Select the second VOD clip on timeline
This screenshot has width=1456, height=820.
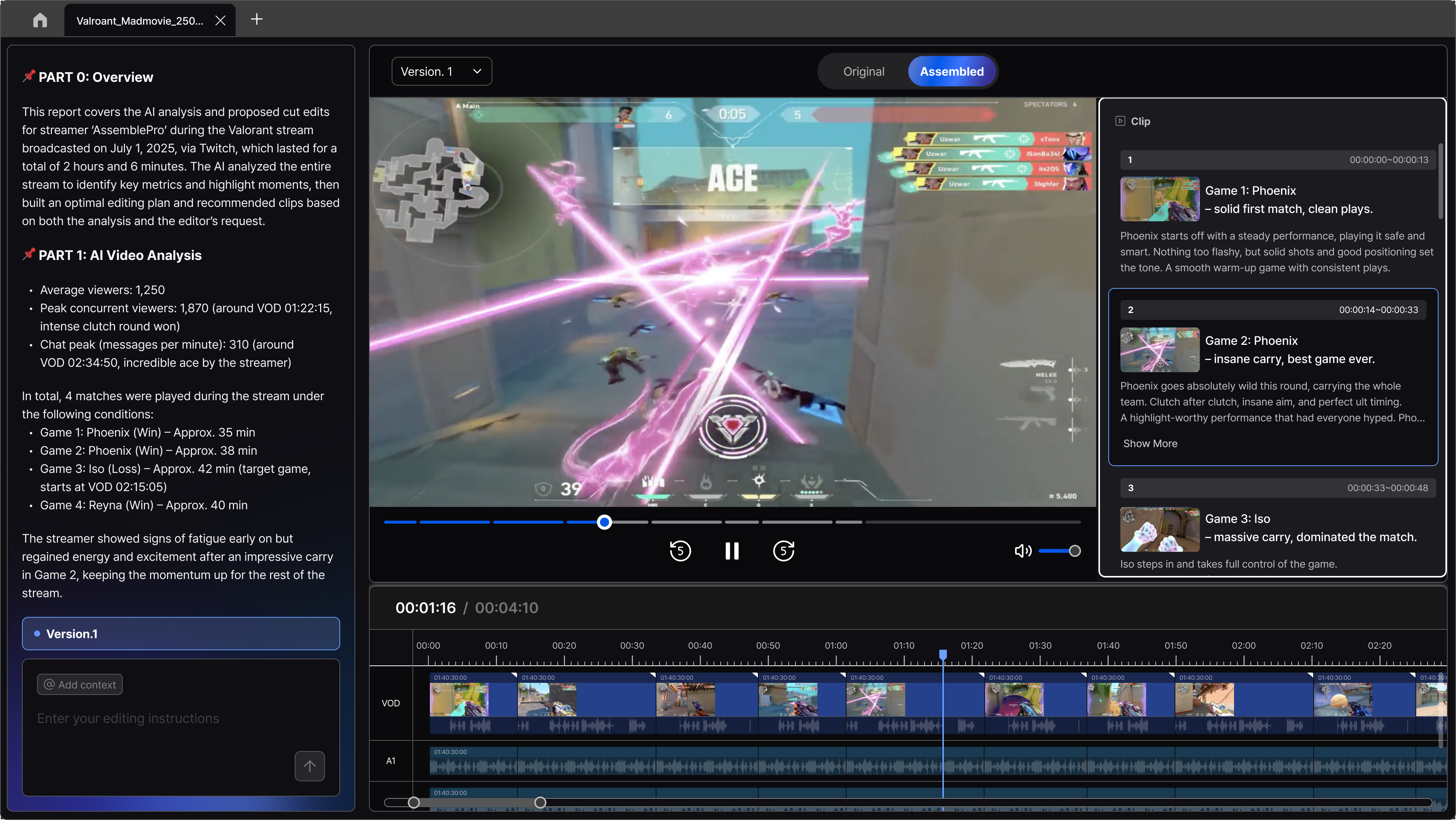click(x=586, y=703)
